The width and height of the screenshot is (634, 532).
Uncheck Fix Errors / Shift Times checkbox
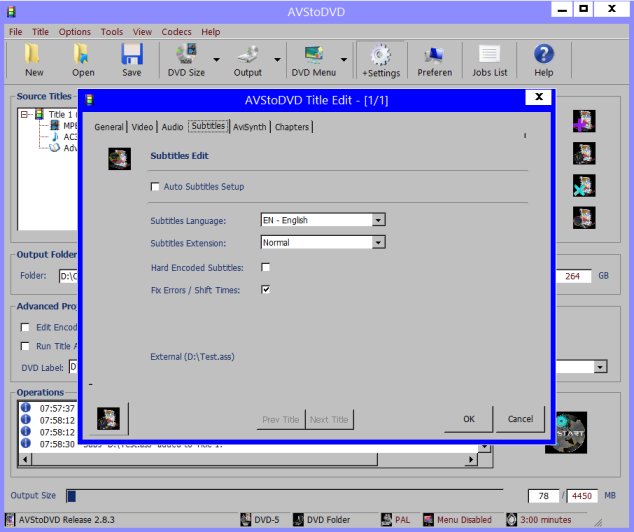coord(266,290)
